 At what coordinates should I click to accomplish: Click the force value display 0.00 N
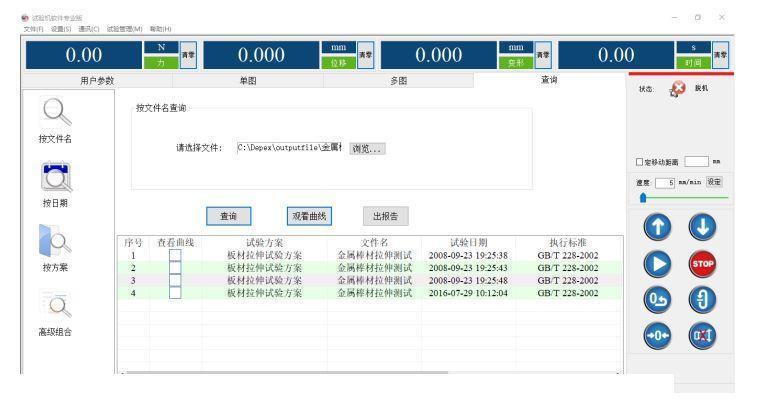click(84, 55)
